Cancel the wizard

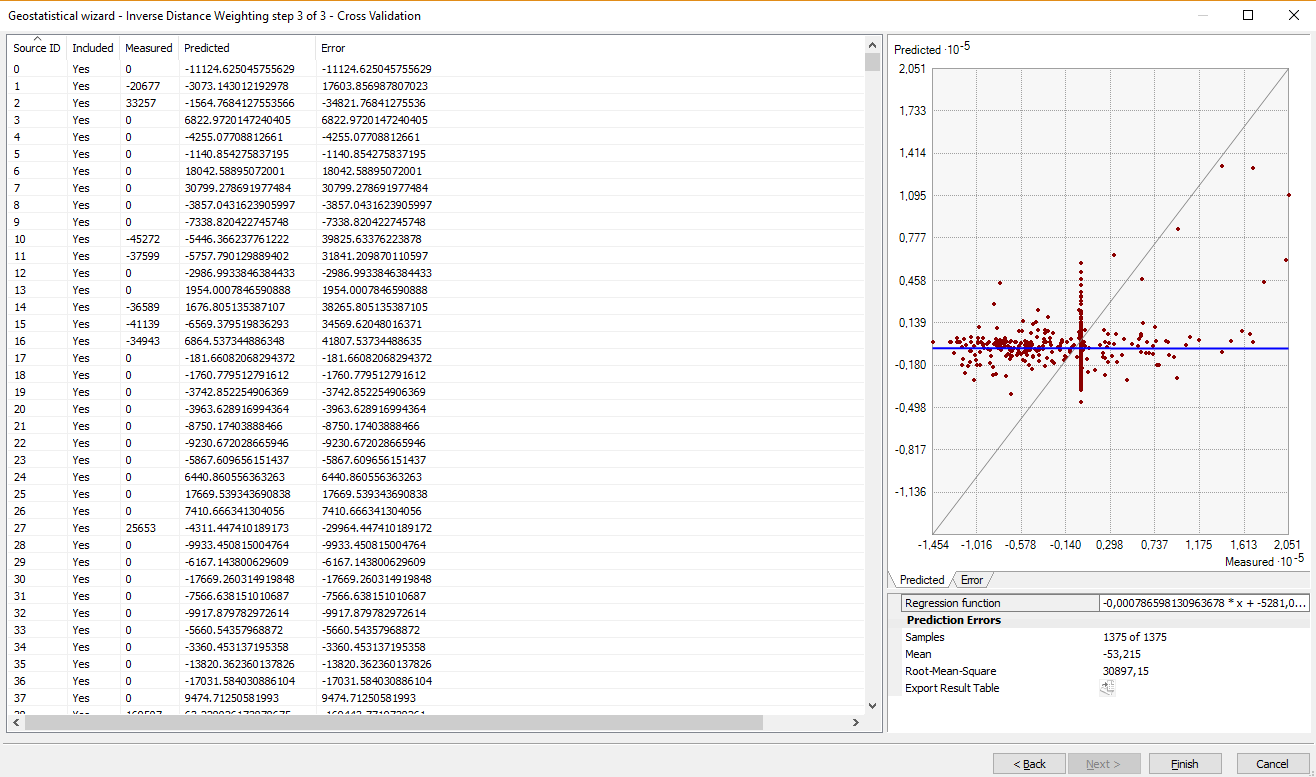(1272, 764)
